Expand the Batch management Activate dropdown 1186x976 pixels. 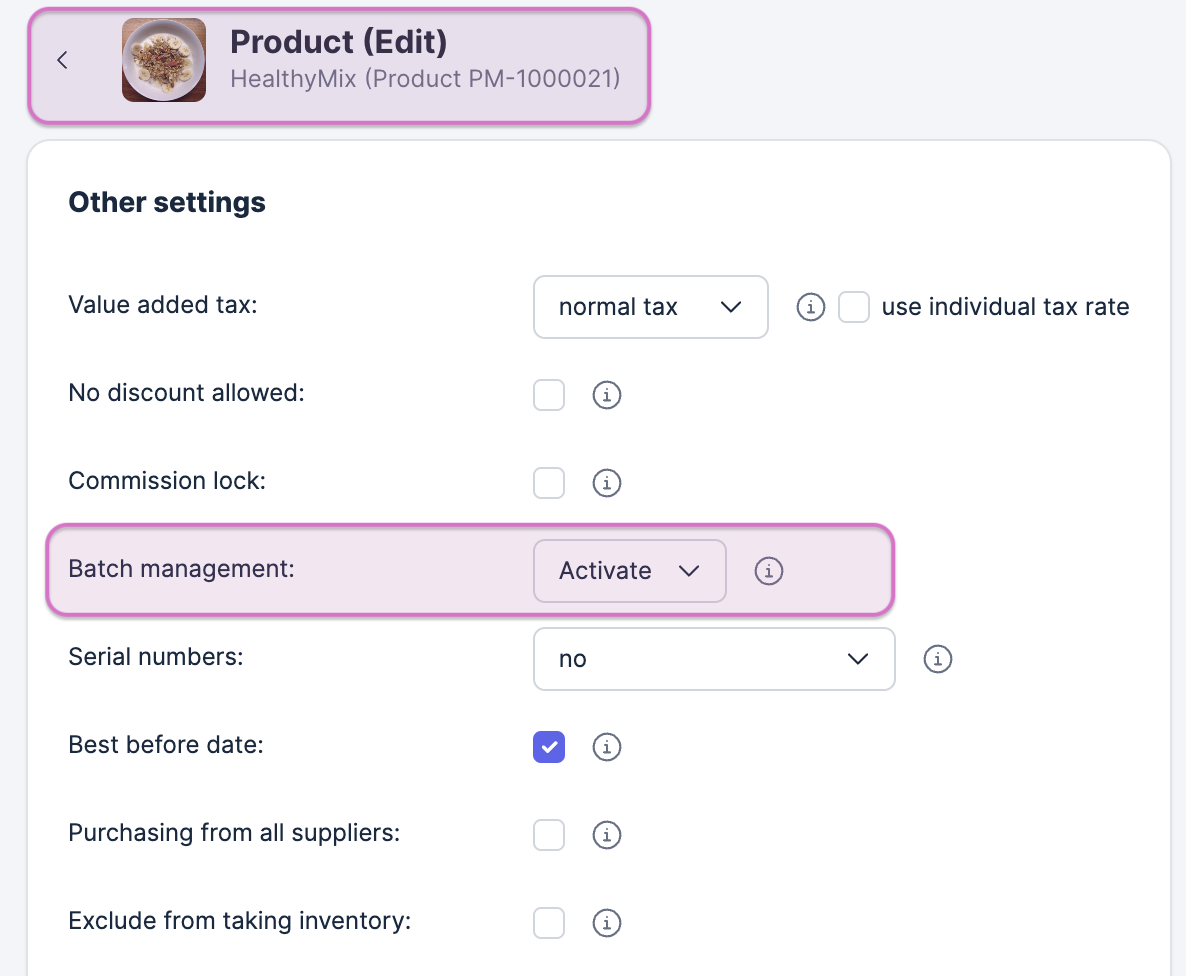click(629, 571)
